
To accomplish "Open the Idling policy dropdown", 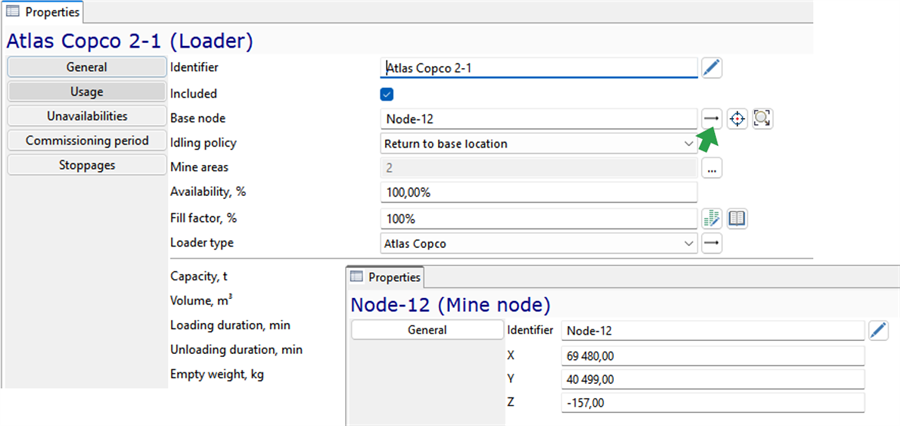I will tap(539, 144).
